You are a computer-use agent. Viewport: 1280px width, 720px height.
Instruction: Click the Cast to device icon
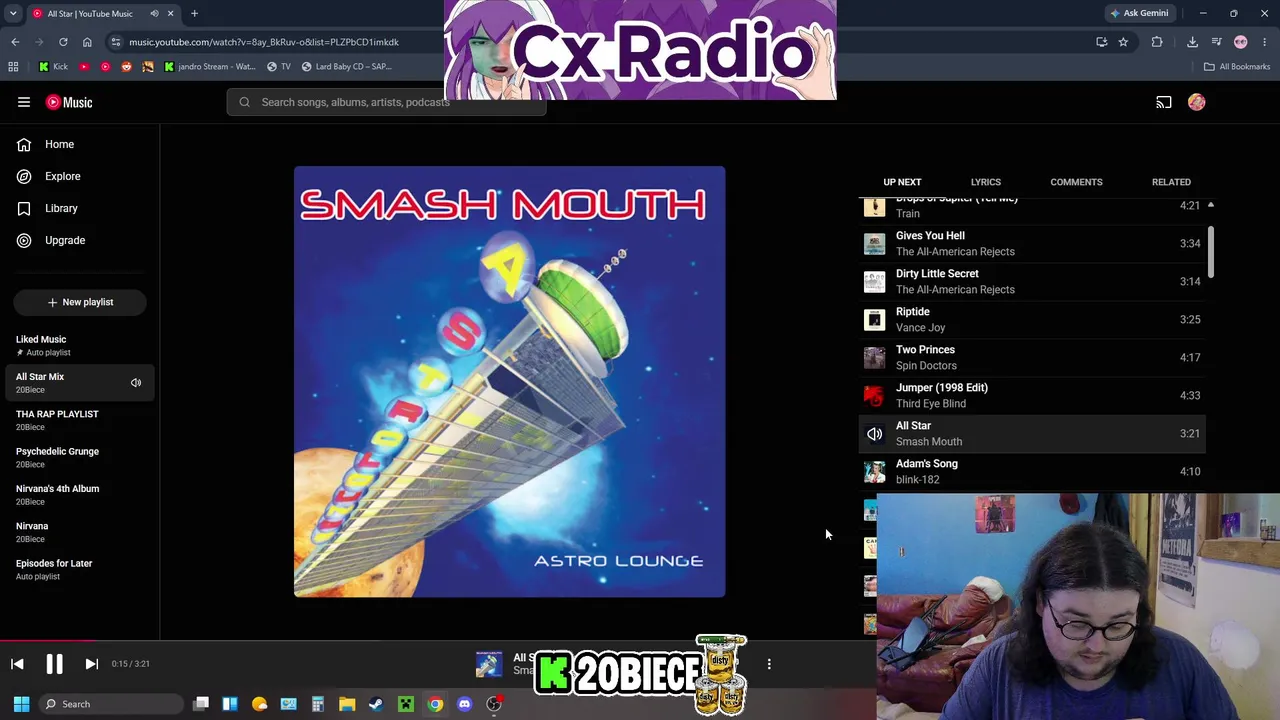(x=1164, y=102)
